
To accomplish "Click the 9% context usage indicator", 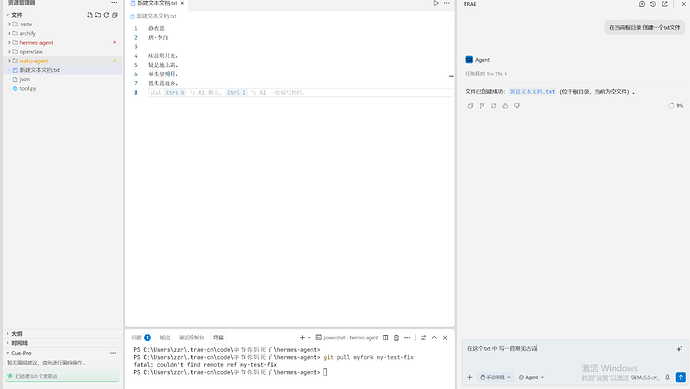I will [676, 106].
